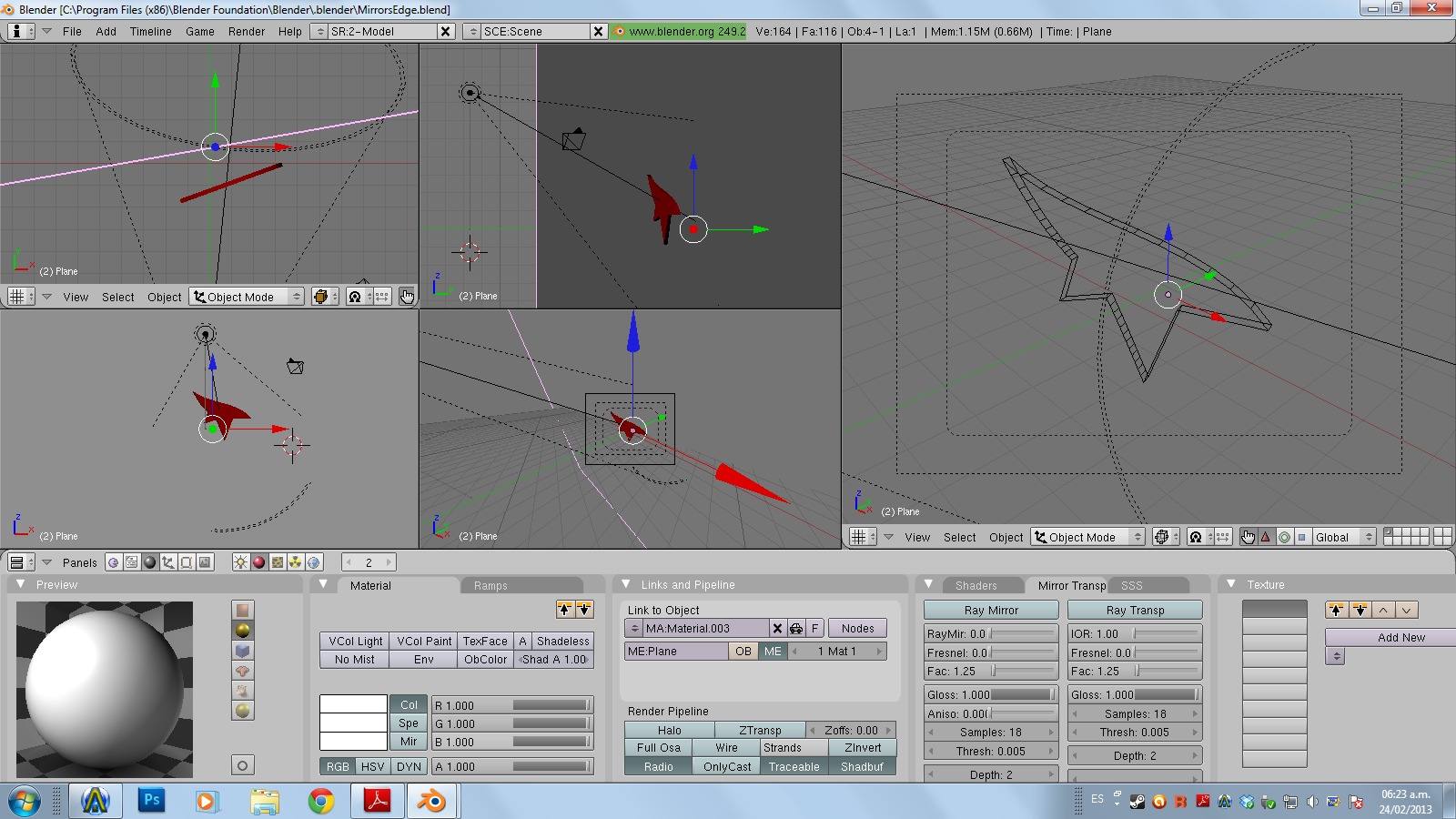The image size is (1456, 819).
Task: Toggle Ray Mirror on
Action: pos(991,610)
